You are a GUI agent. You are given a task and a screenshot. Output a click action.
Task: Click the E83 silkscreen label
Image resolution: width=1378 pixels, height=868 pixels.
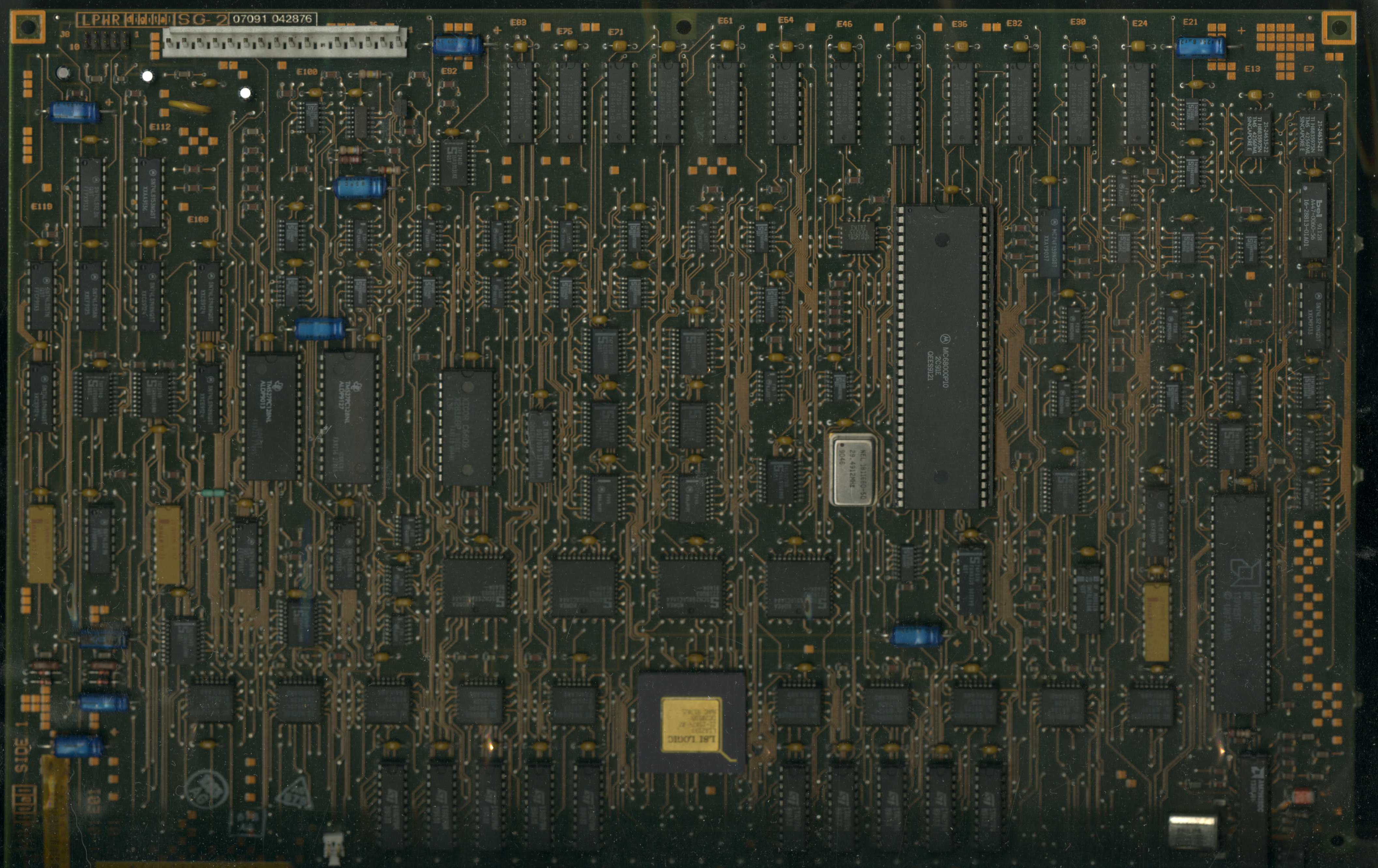[518, 22]
